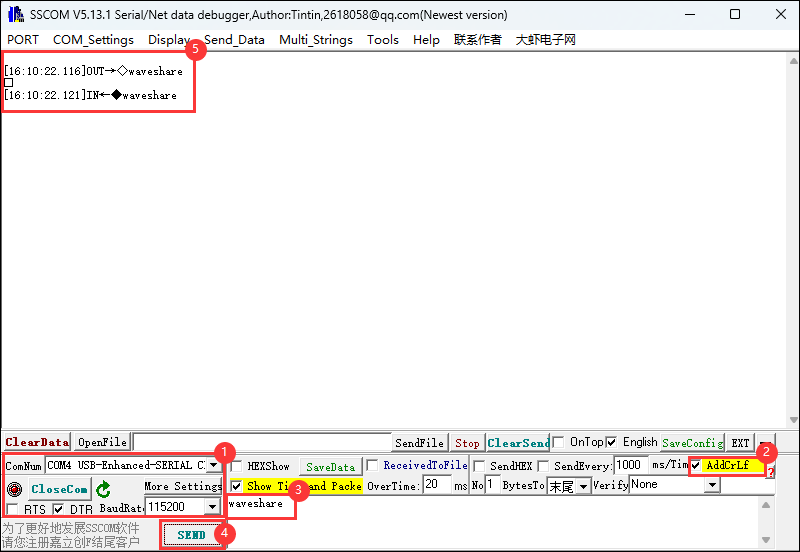Toggle Show Time and Packet checkbox

coord(236,486)
